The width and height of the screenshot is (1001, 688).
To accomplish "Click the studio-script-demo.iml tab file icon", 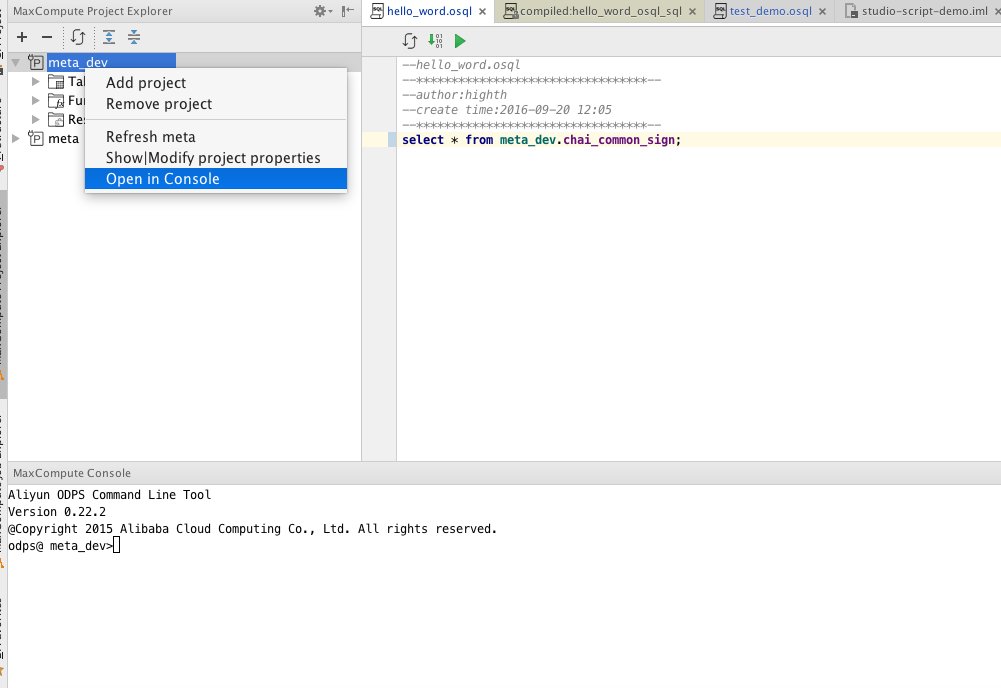I will point(851,11).
